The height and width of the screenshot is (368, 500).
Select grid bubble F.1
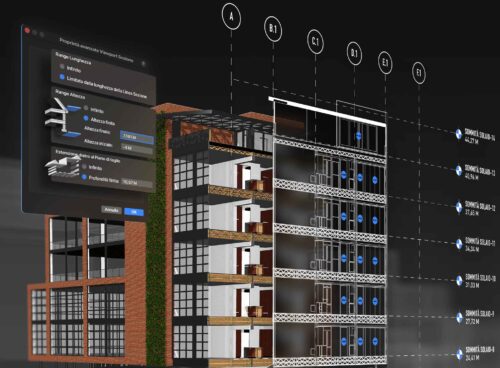[419, 72]
